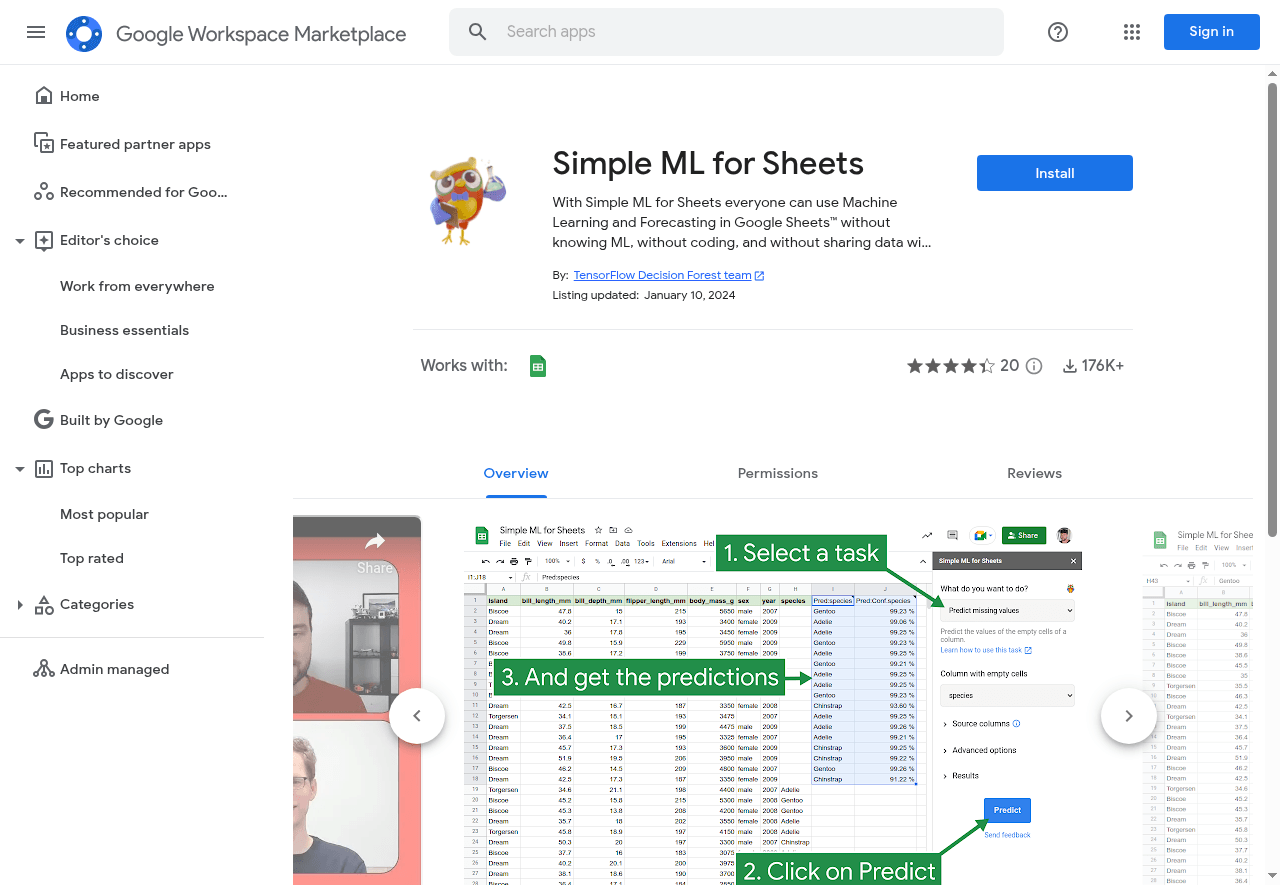Click the Install button

point(1054,173)
